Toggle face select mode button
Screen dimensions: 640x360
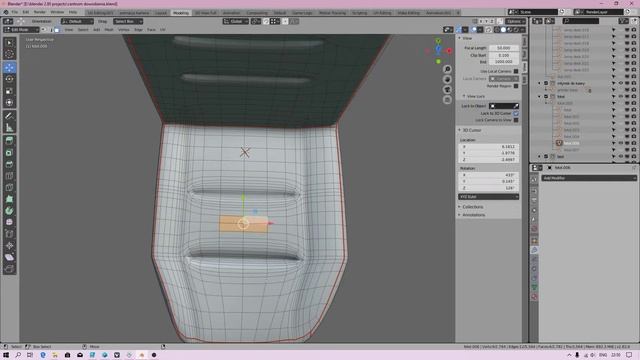click(x=57, y=30)
